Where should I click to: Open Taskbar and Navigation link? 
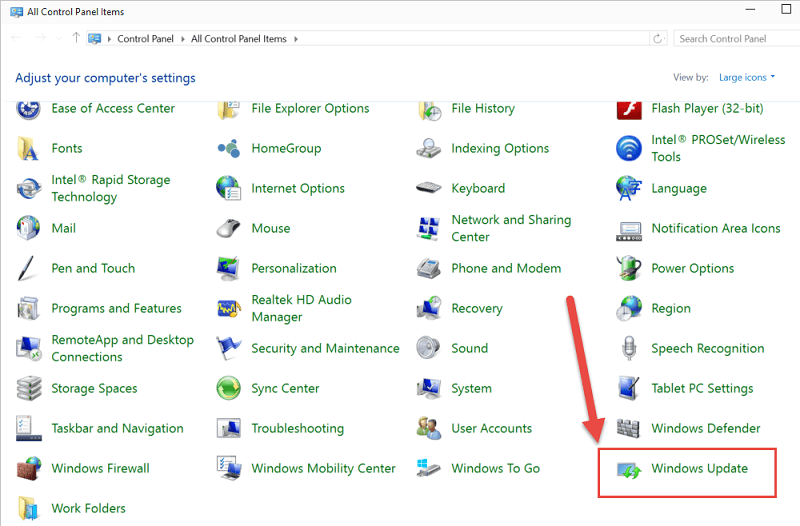117,428
